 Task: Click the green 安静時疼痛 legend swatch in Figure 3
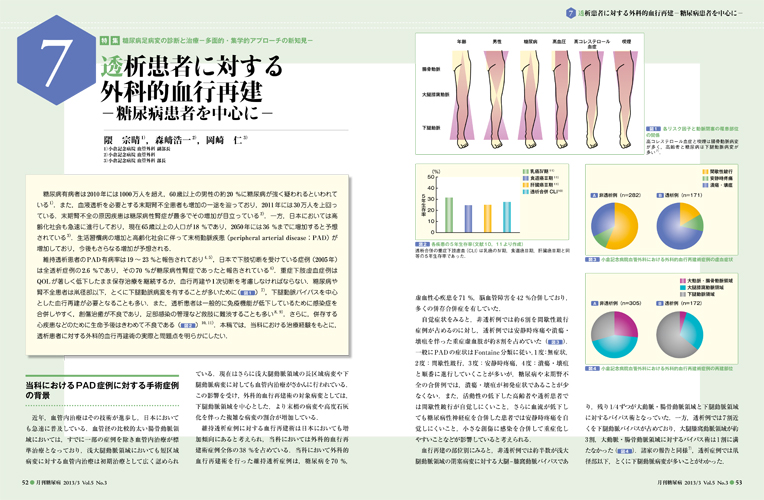pos(705,178)
